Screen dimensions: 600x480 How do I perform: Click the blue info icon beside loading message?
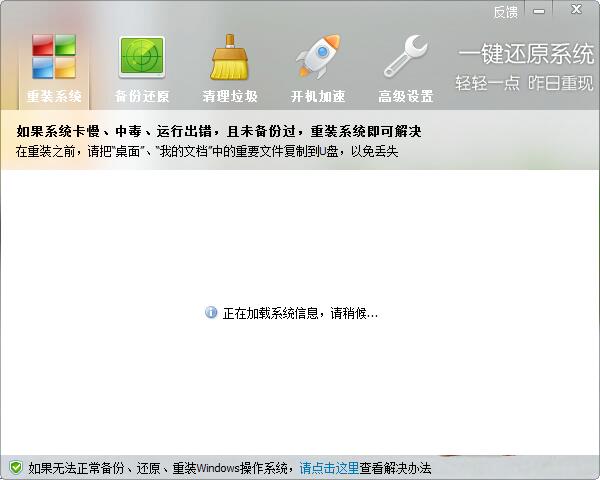211,312
